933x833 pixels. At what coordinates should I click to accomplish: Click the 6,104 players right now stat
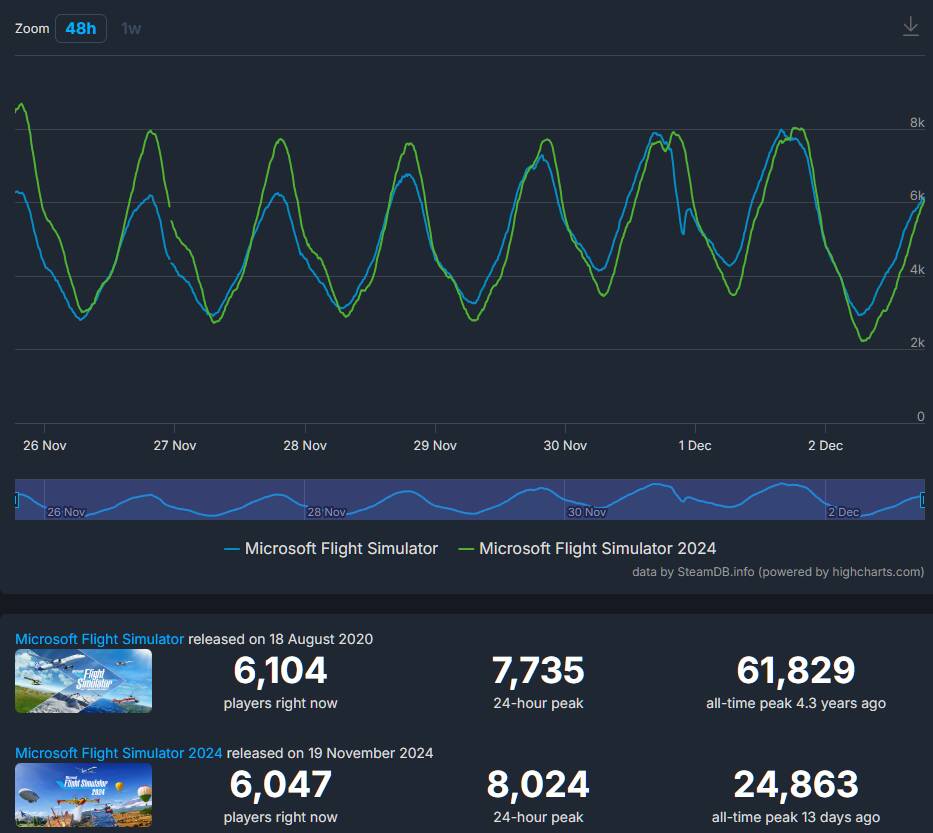(280, 671)
